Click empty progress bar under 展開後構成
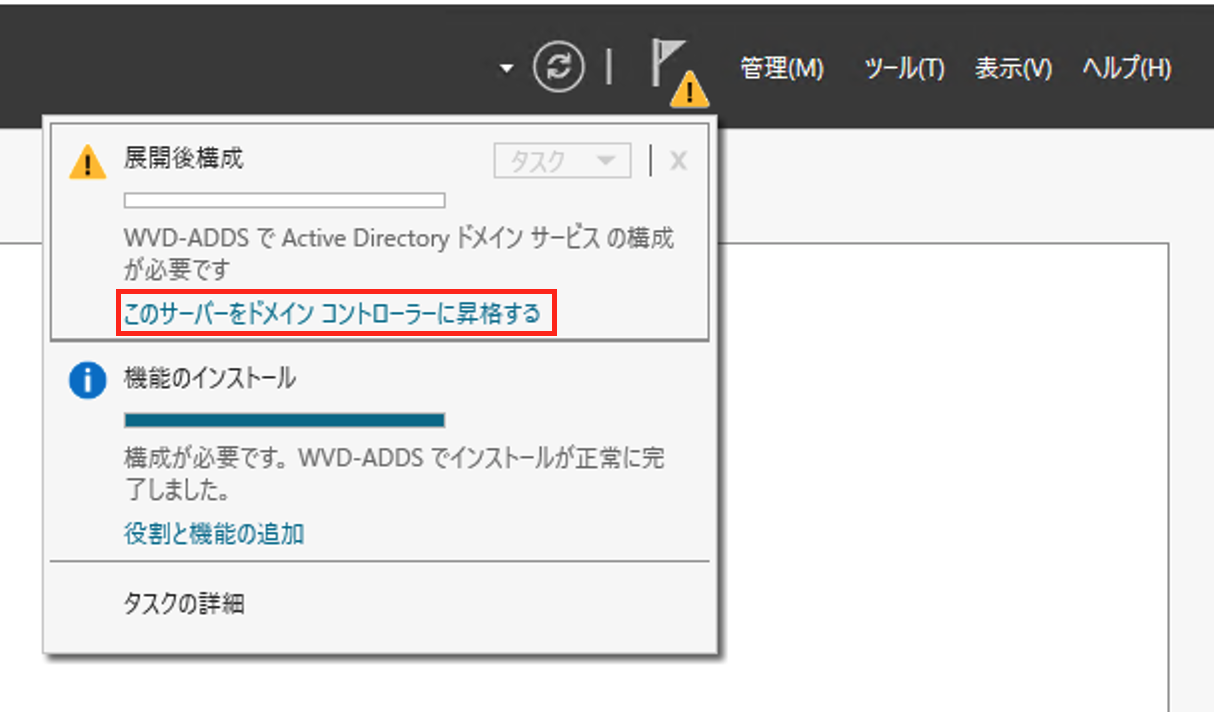This screenshot has width=1214, height=712. (284, 200)
